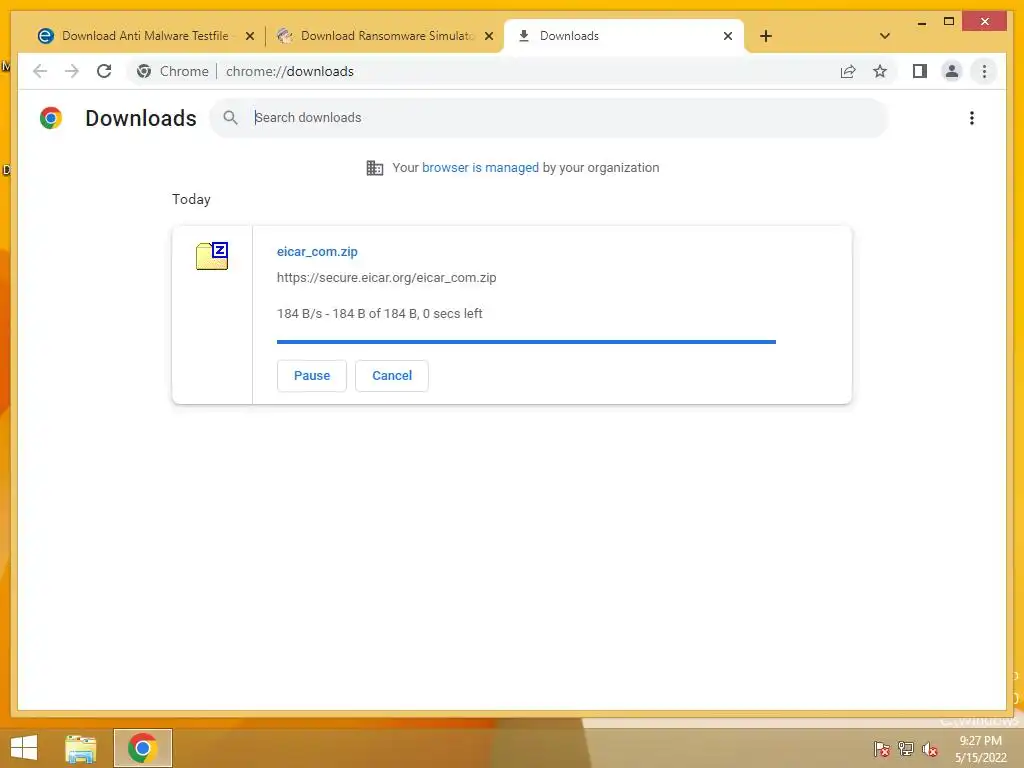Reload the downloads page
This screenshot has height=768, width=1024.
[104, 71]
